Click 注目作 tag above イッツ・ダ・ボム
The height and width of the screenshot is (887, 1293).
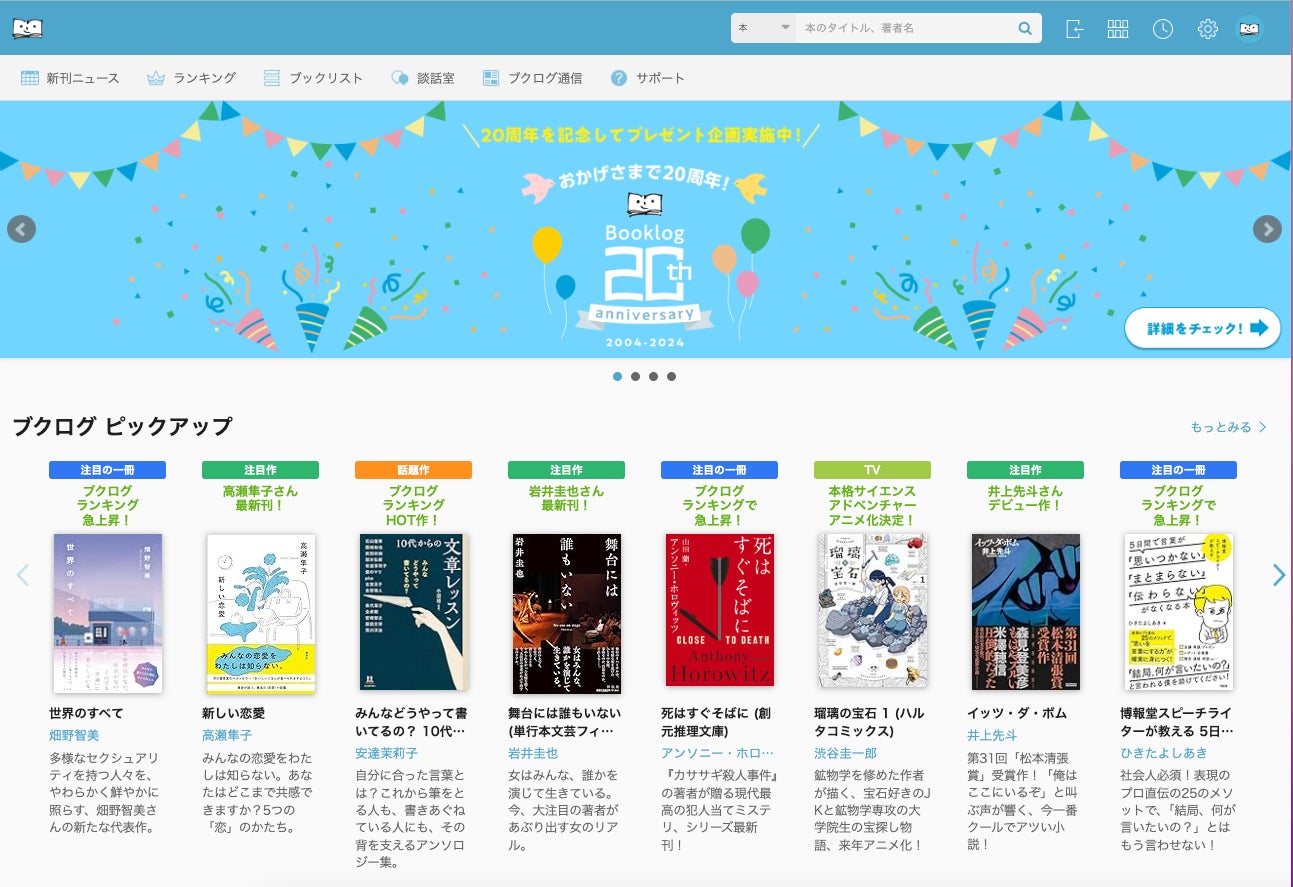tap(1025, 470)
